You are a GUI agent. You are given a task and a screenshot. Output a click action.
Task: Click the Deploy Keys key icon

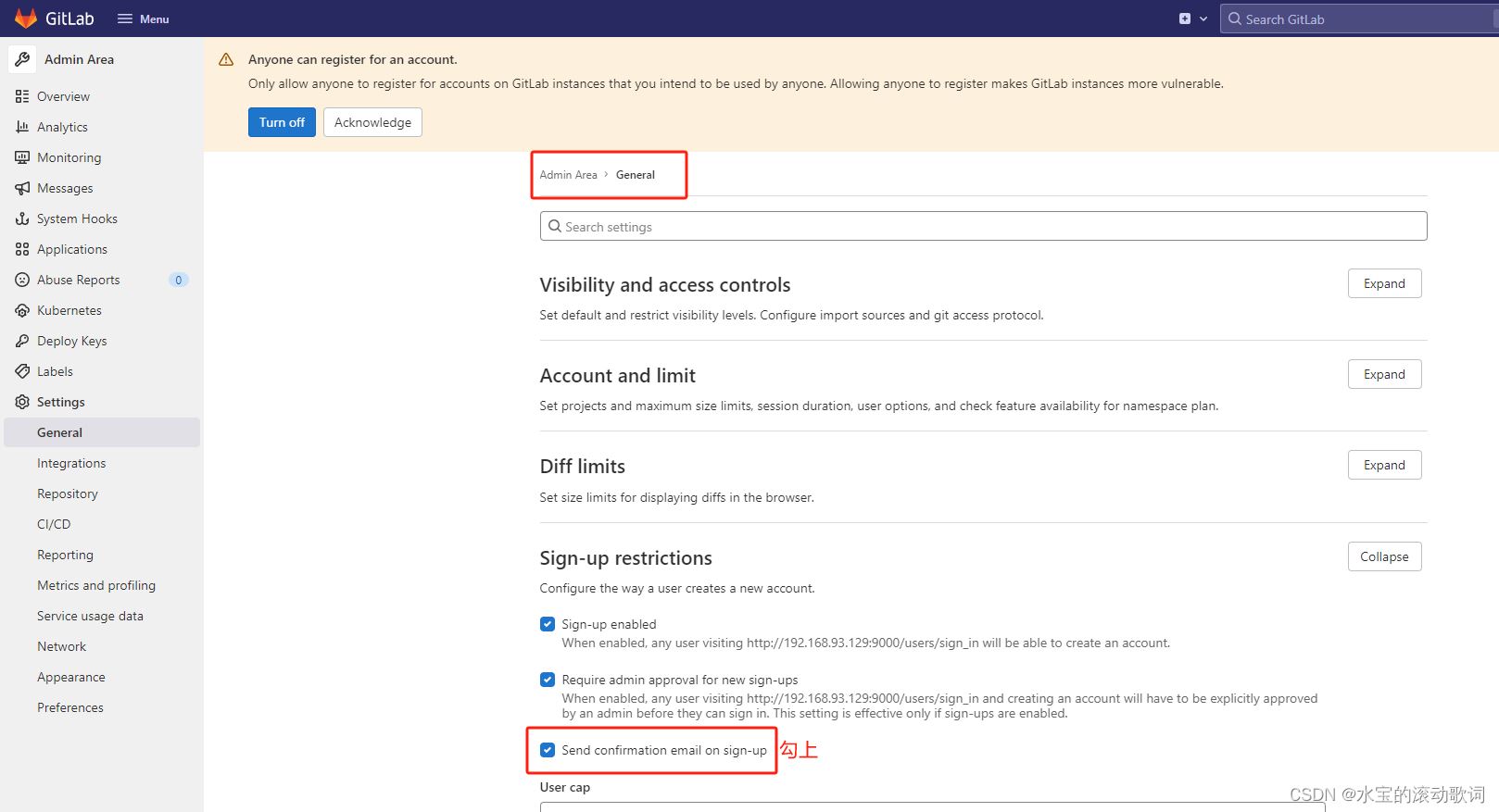point(22,341)
